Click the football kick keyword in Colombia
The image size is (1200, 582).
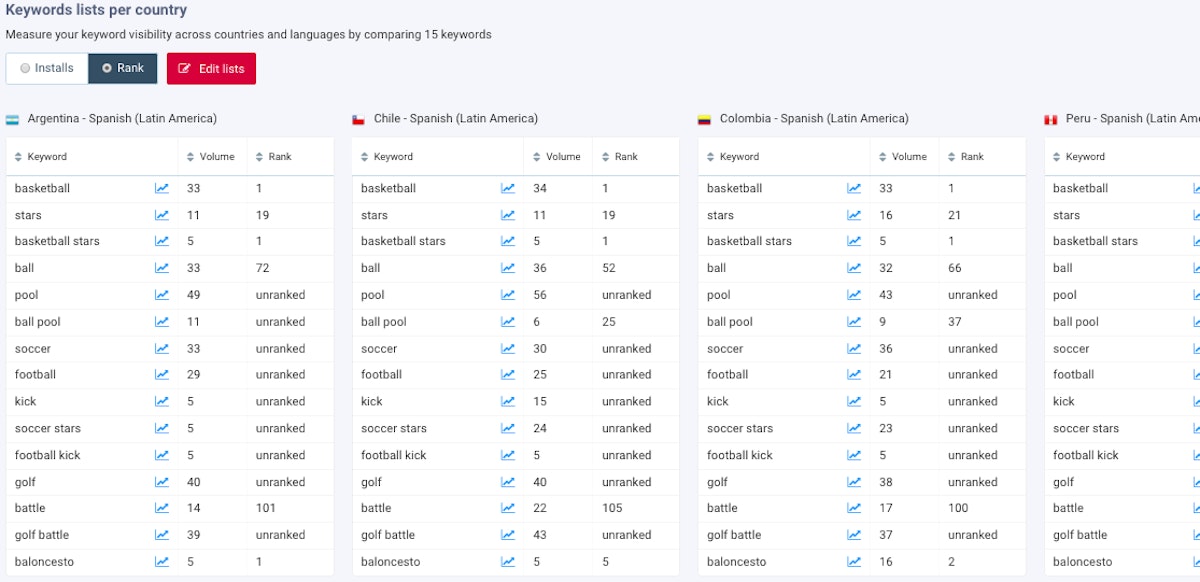click(739, 455)
